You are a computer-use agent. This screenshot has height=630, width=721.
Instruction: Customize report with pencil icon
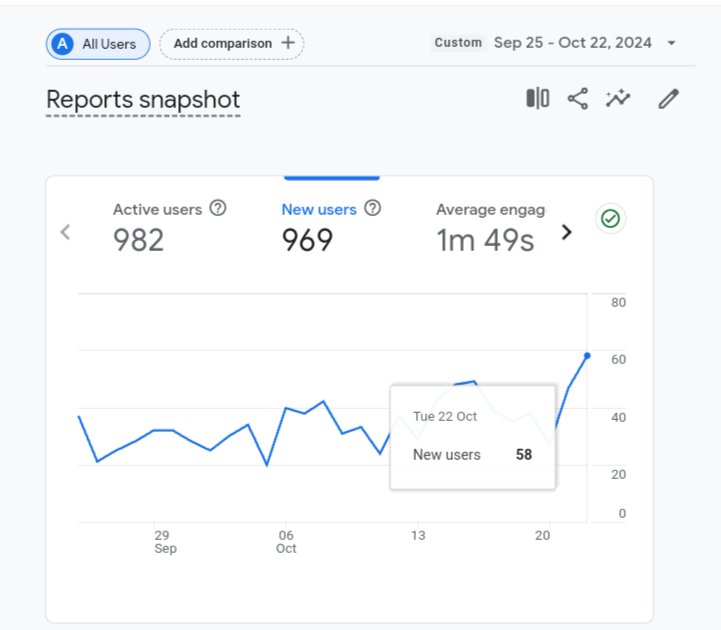pyautogui.click(x=668, y=98)
